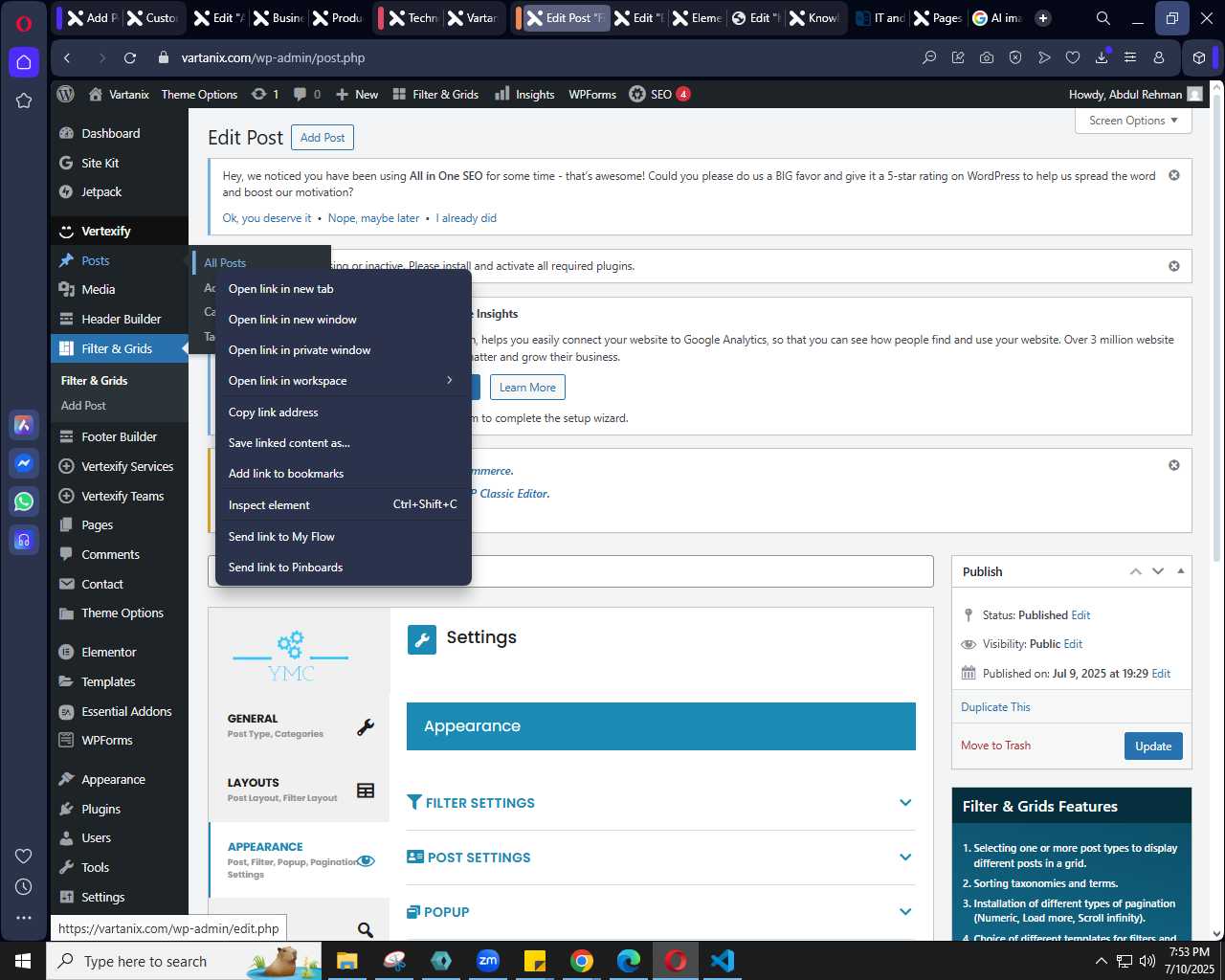Open Screen Options dropdown
This screenshot has height=980, width=1225.
coord(1133,121)
